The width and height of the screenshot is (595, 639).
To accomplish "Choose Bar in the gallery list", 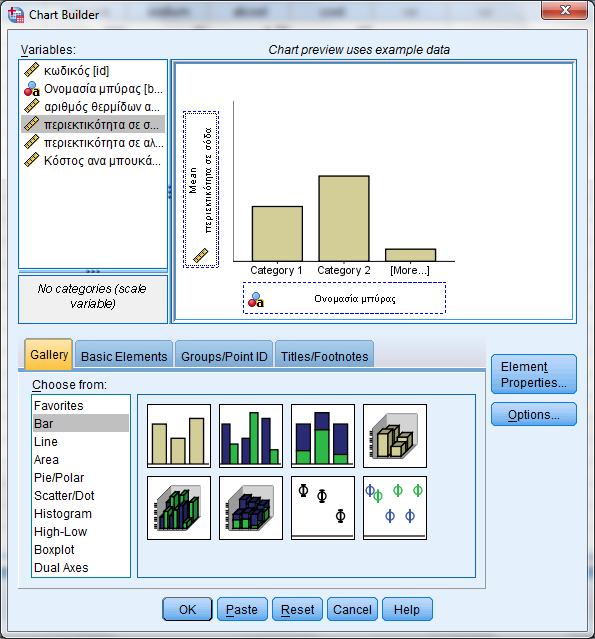I will (81, 423).
